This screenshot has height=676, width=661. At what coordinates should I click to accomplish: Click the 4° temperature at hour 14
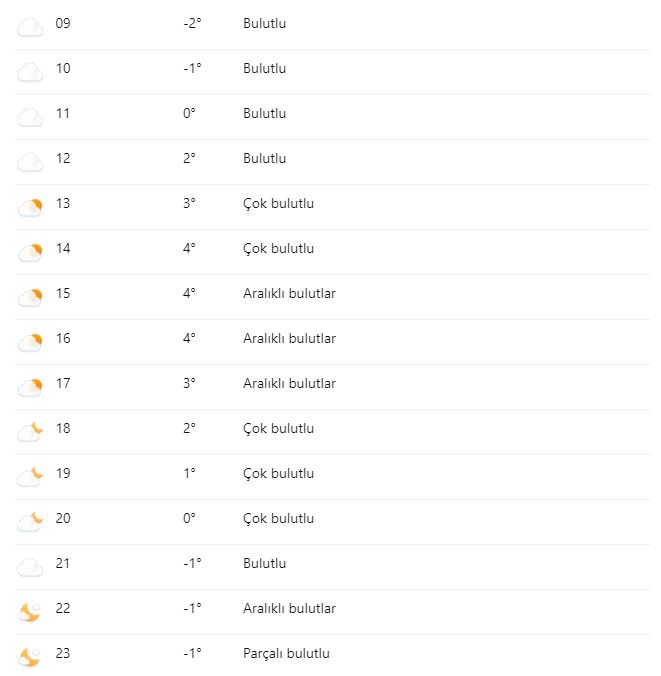(189, 248)
